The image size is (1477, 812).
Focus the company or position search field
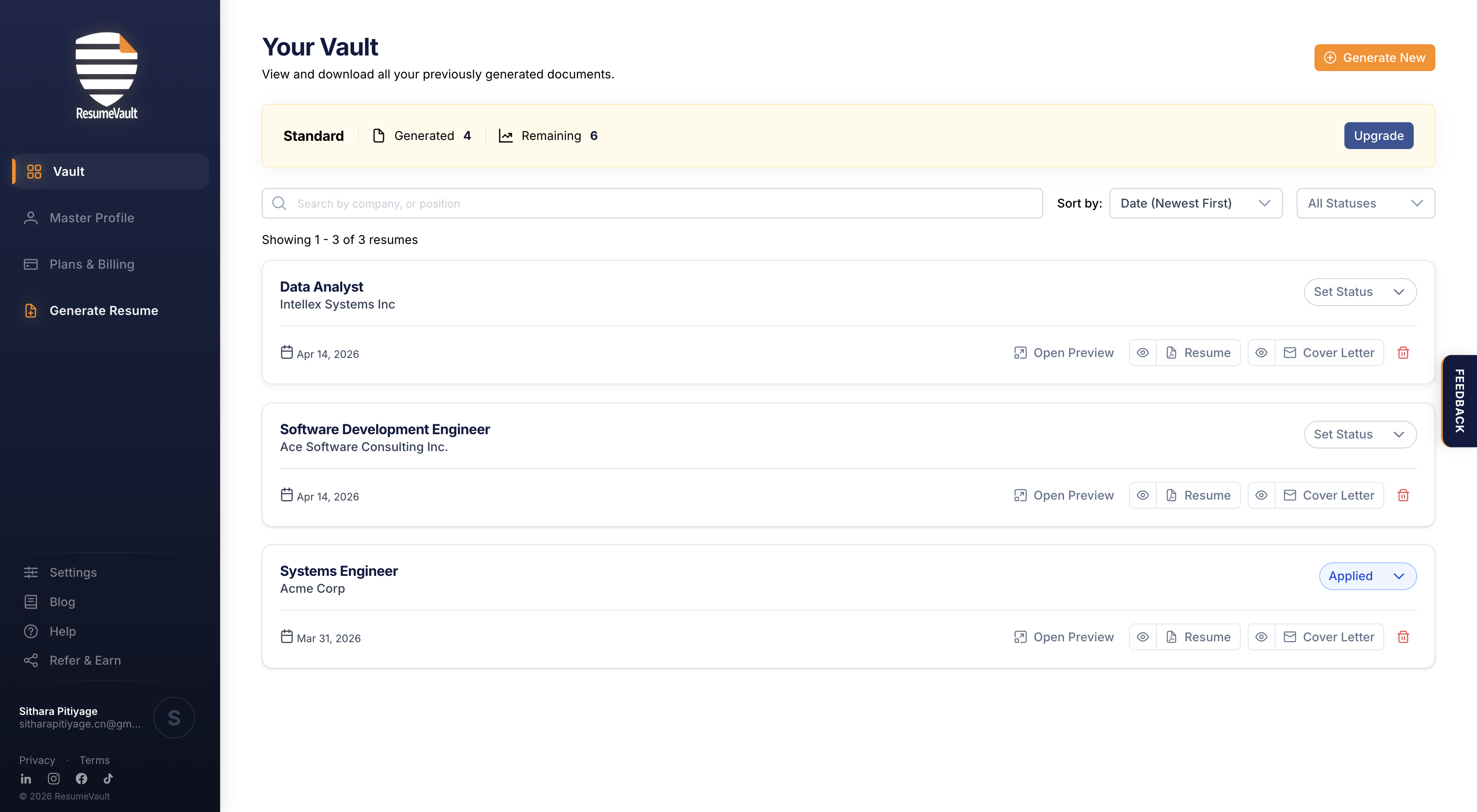652,204
